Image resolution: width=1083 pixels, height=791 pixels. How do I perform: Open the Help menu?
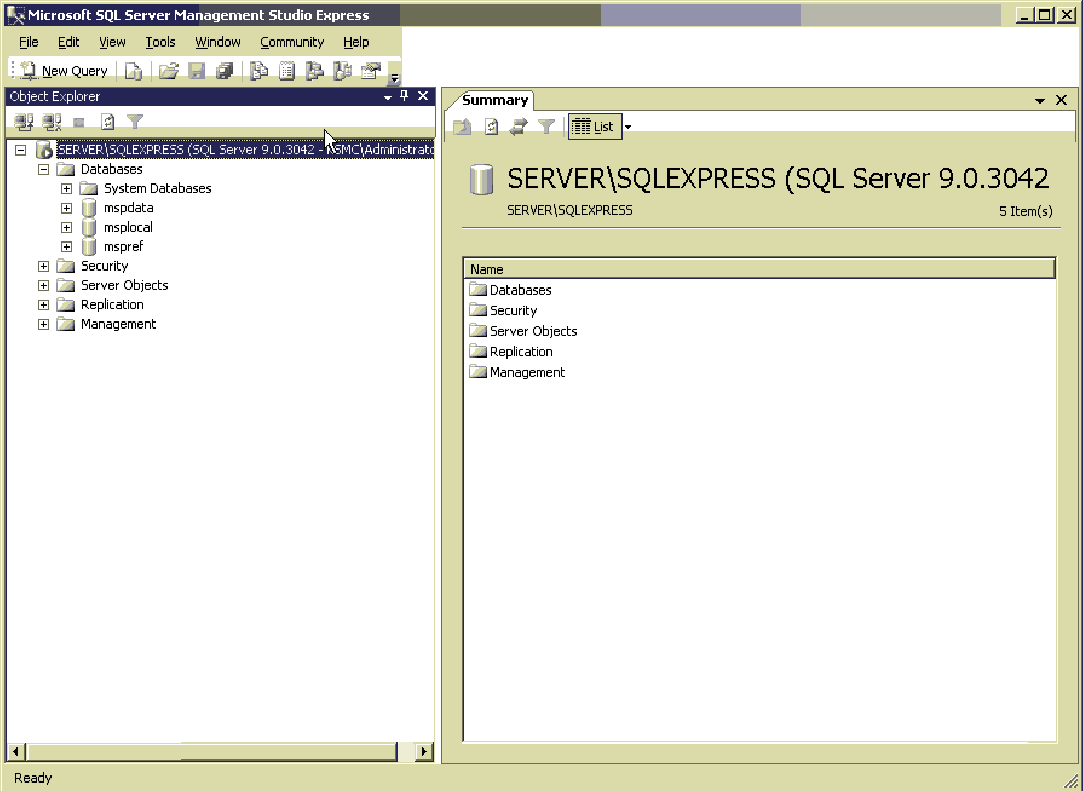(356, 42)
